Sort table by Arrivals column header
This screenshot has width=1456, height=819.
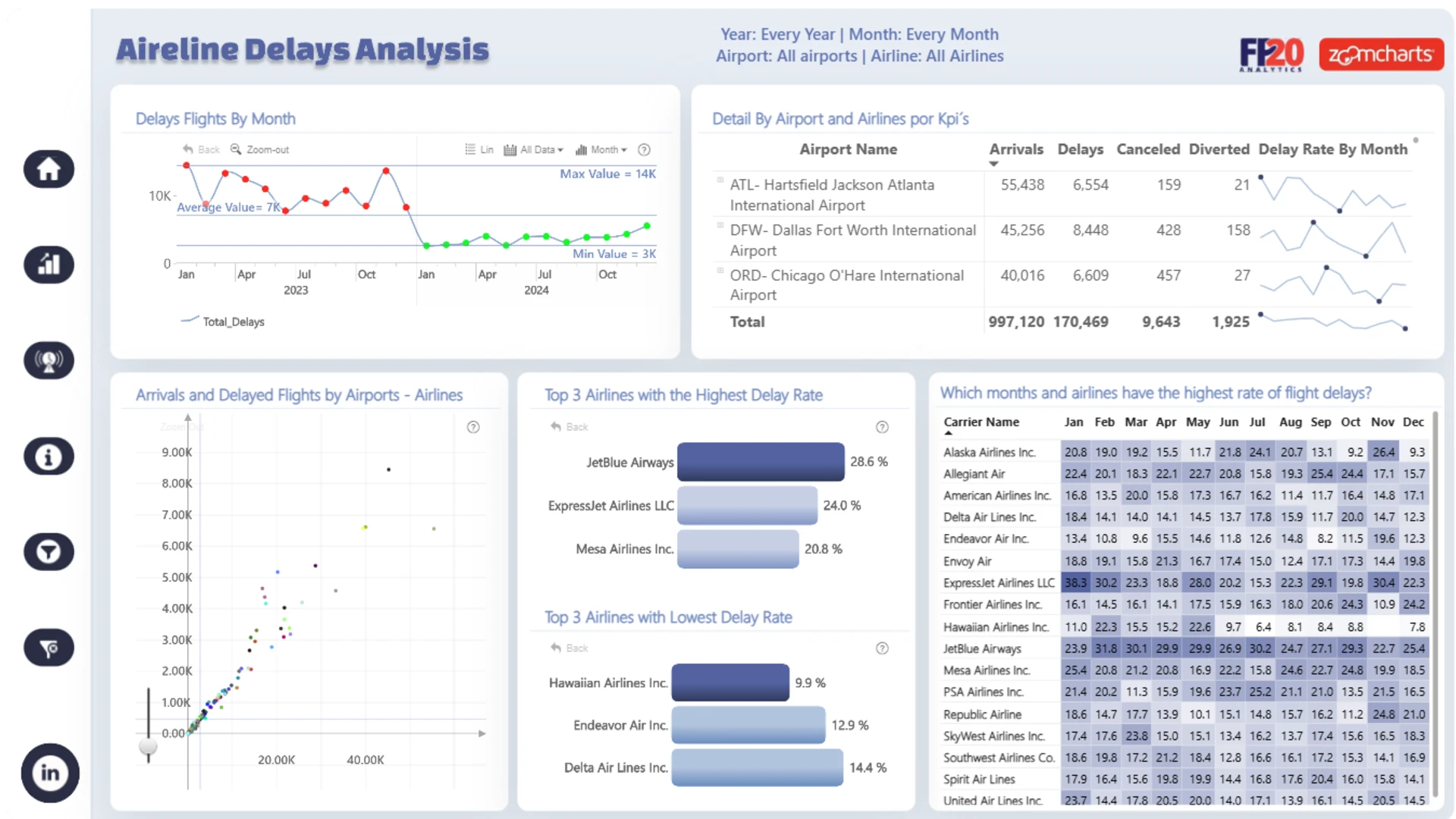(1015, 149)
